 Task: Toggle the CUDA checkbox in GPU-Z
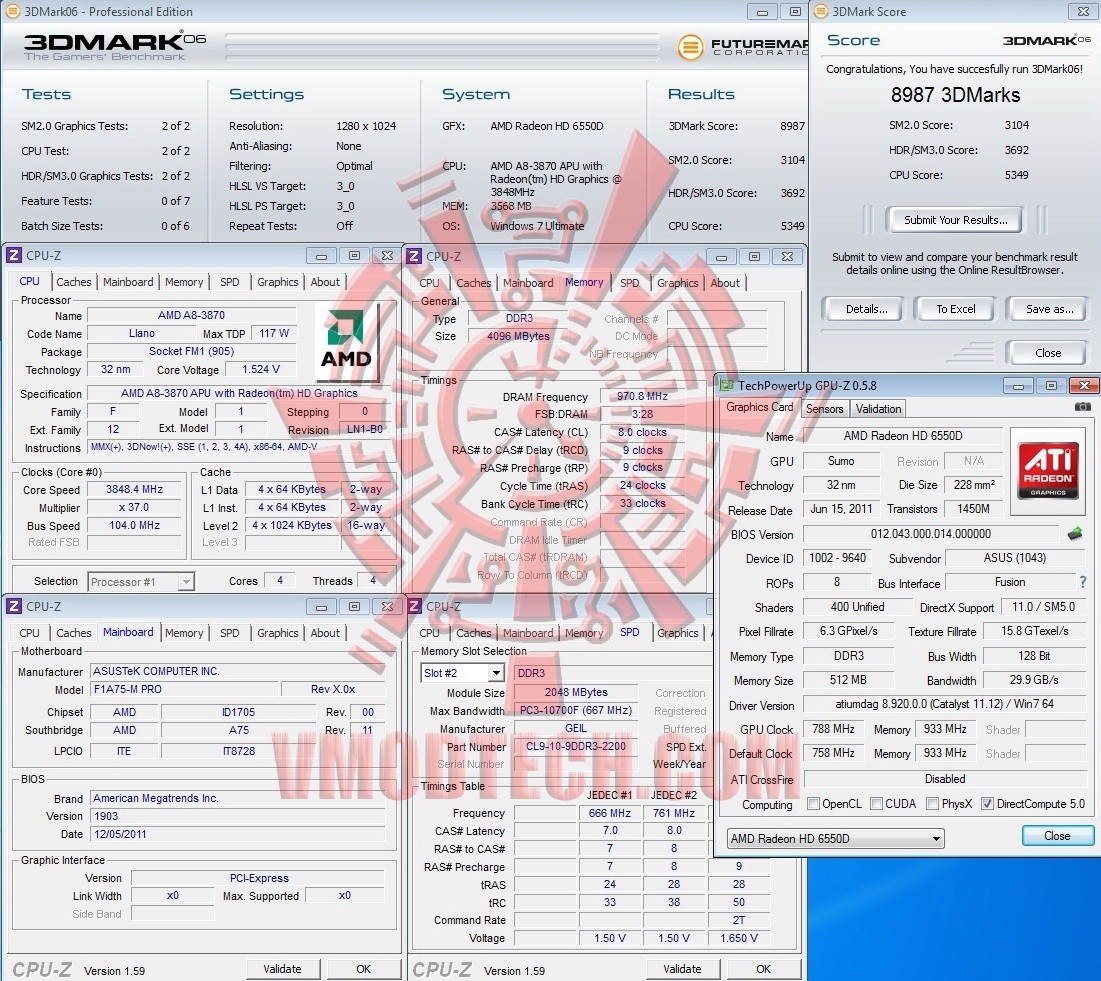click(876, 804)
